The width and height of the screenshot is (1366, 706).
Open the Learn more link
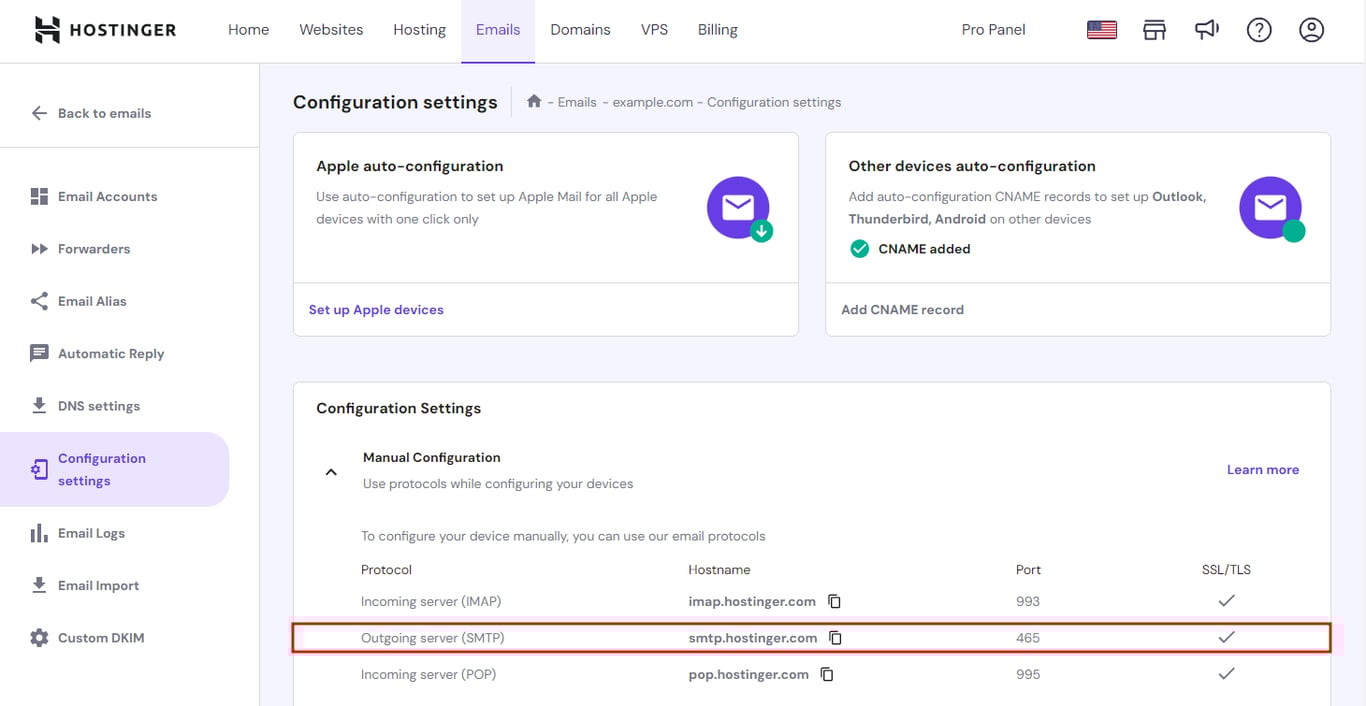(1263, 469)
